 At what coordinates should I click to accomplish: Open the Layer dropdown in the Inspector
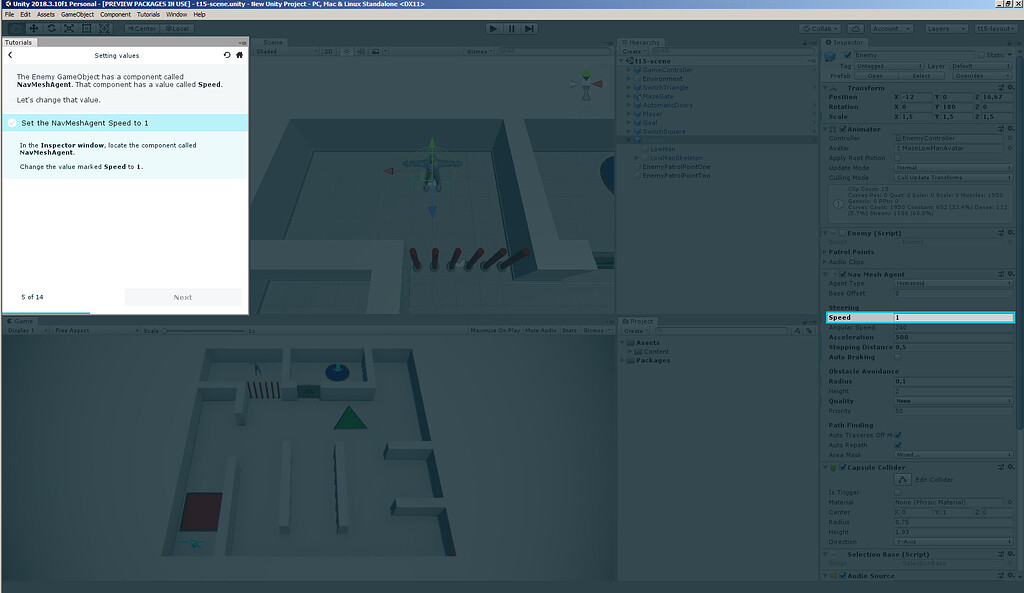978,66
